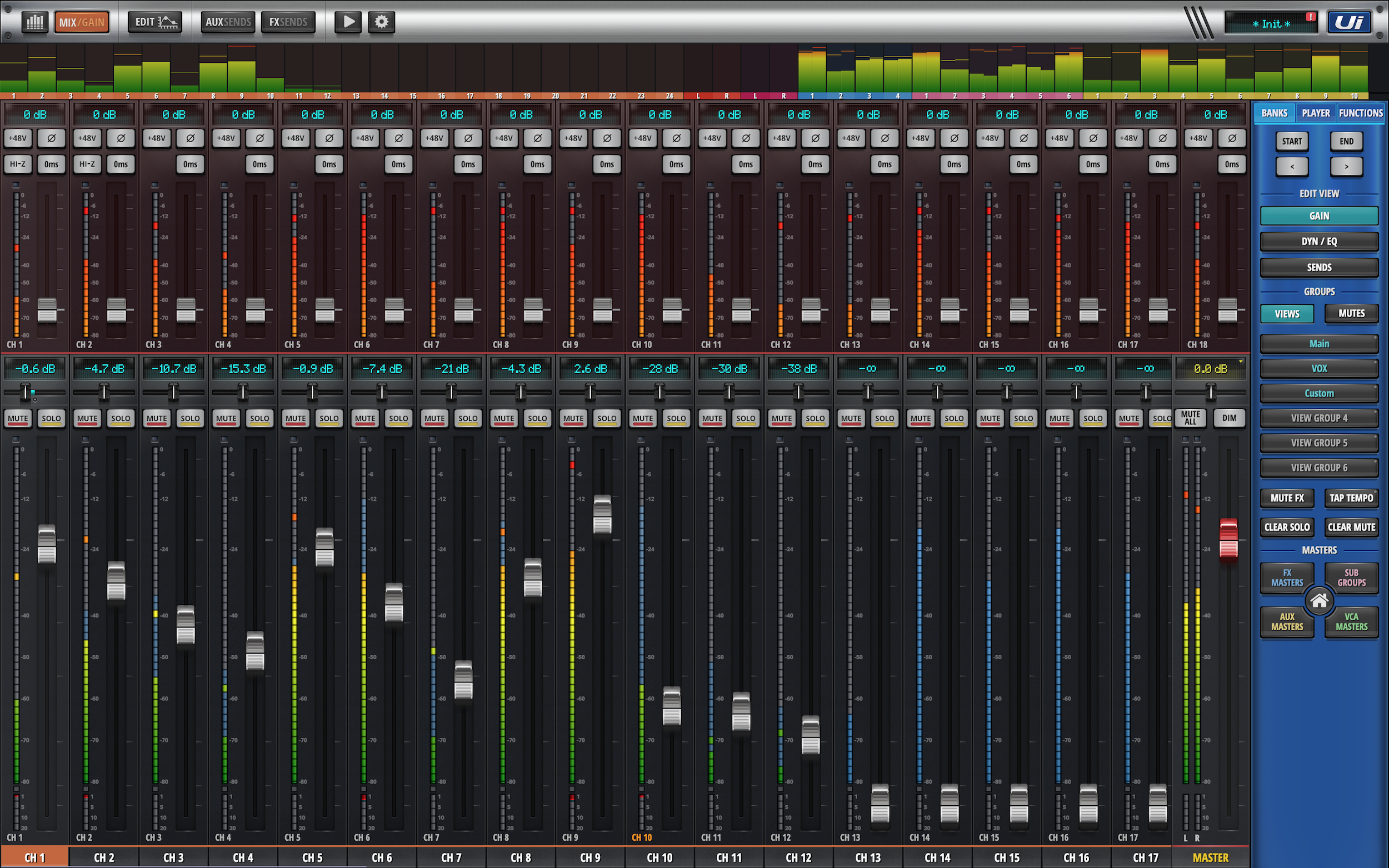Click the Ui logo button
1389x868 pixels.
(1350, 22)
